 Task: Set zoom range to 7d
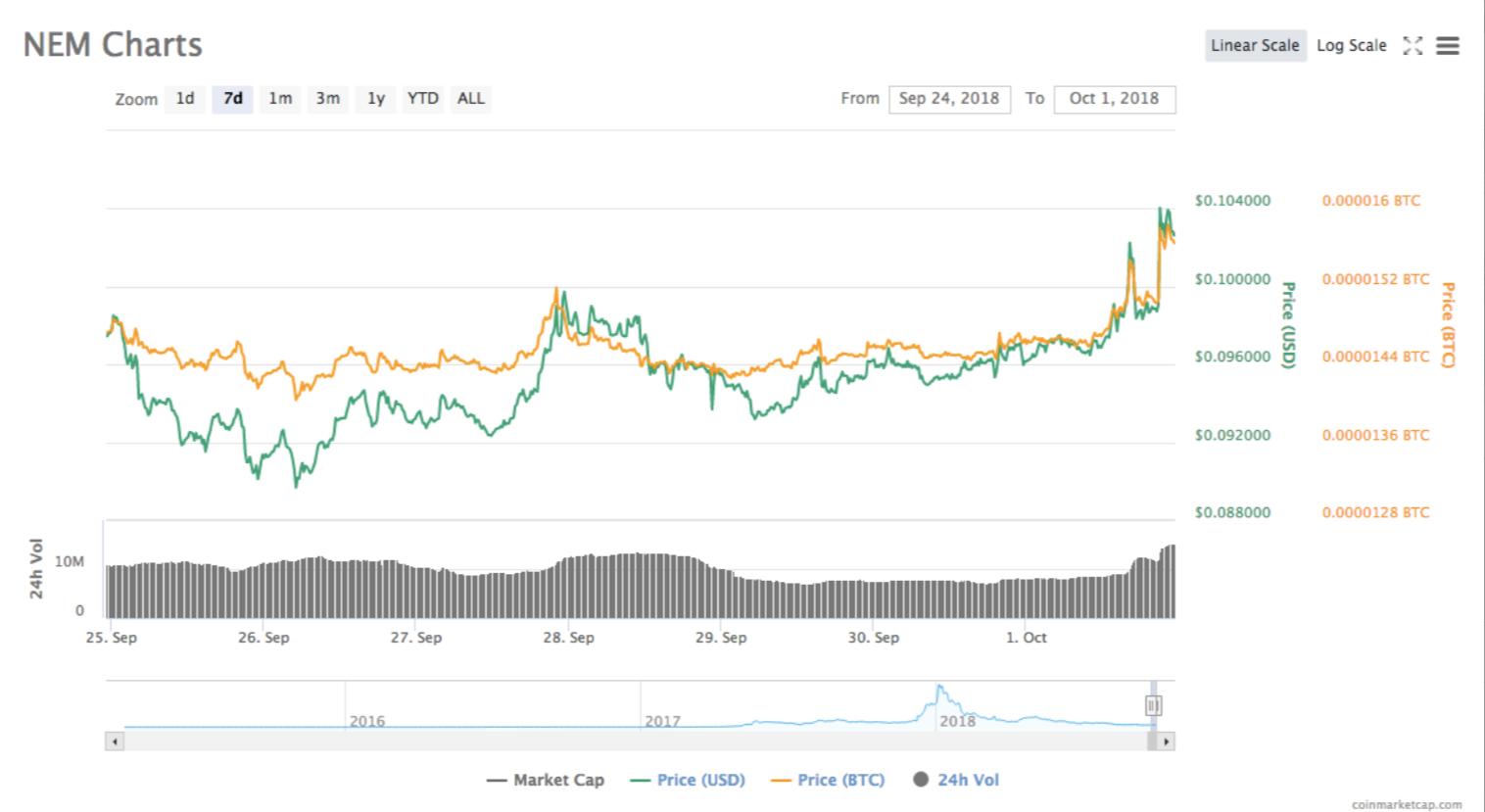[232, 99]
